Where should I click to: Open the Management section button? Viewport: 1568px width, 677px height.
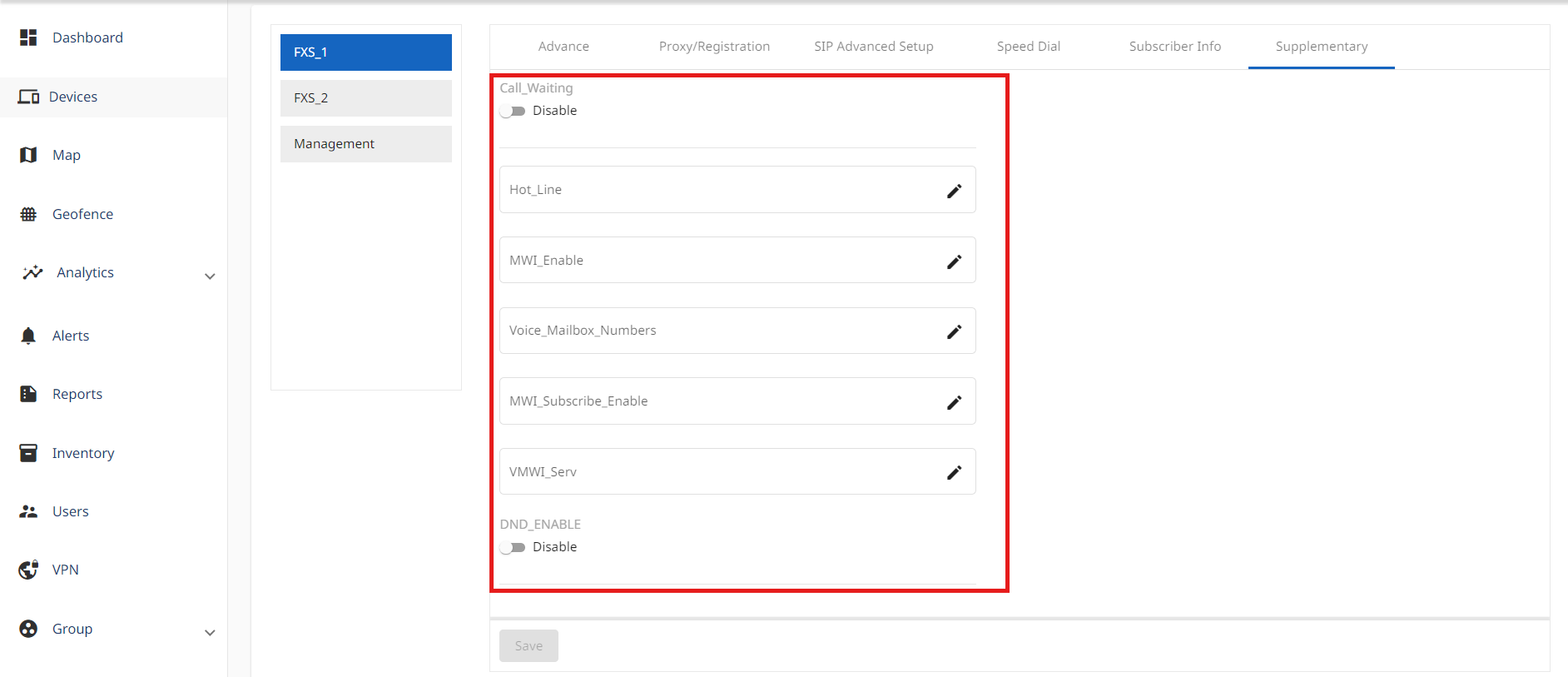pyautogui.click(x=366, y=144)
